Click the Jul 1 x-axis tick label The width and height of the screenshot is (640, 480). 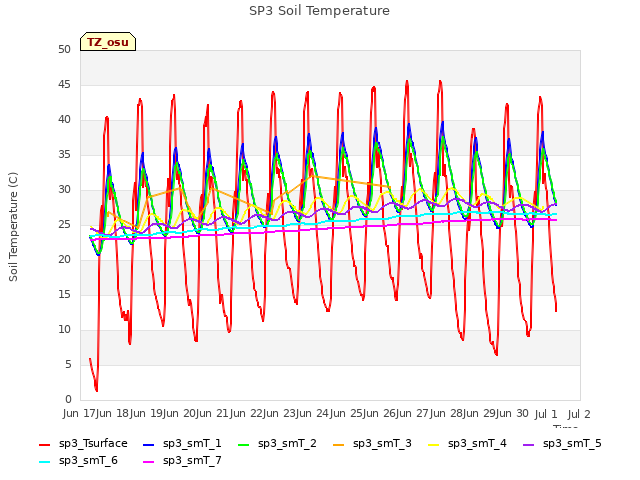click(x=546, y=414)
